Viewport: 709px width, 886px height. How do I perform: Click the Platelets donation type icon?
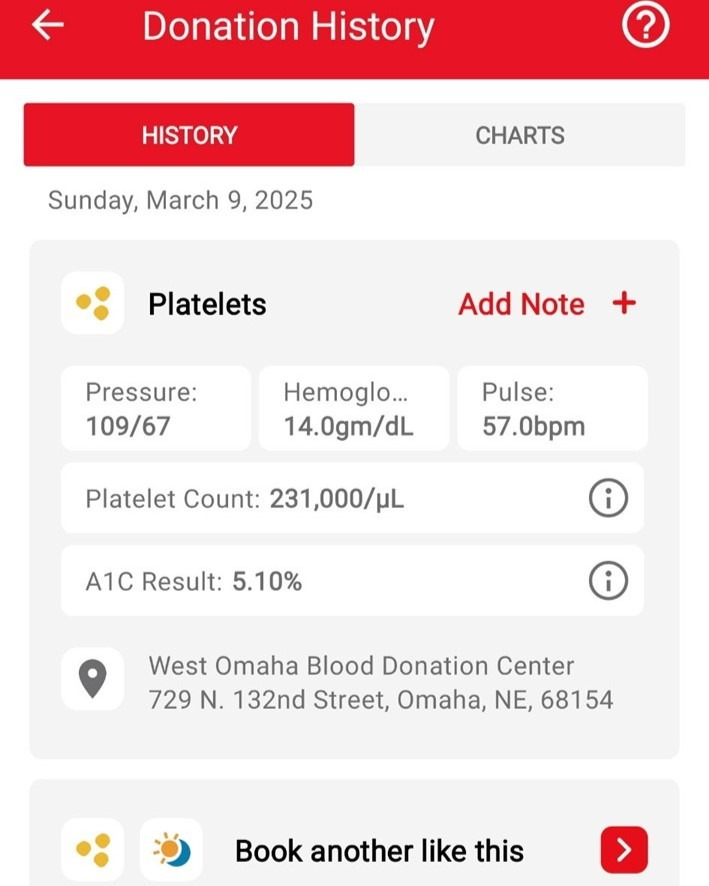click(x=93, y=302)
